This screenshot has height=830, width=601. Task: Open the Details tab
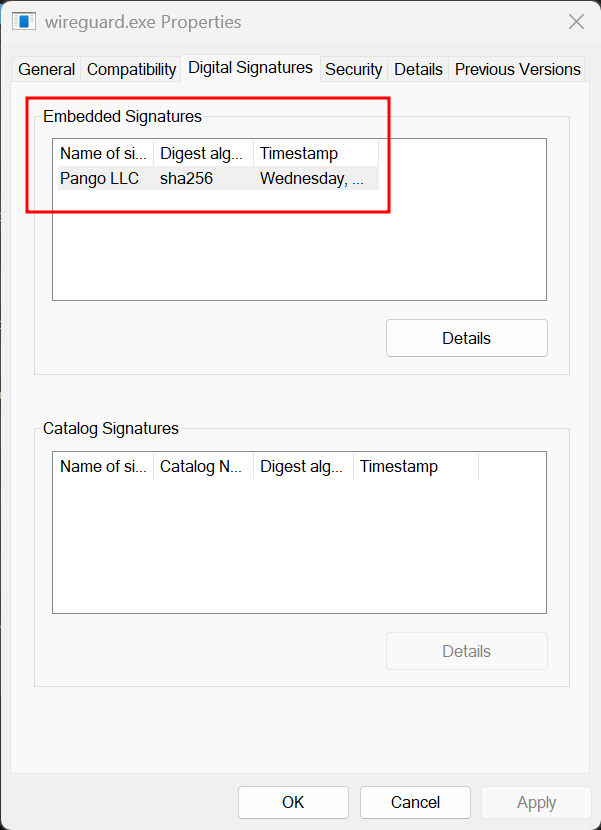[x=418, y=69]
